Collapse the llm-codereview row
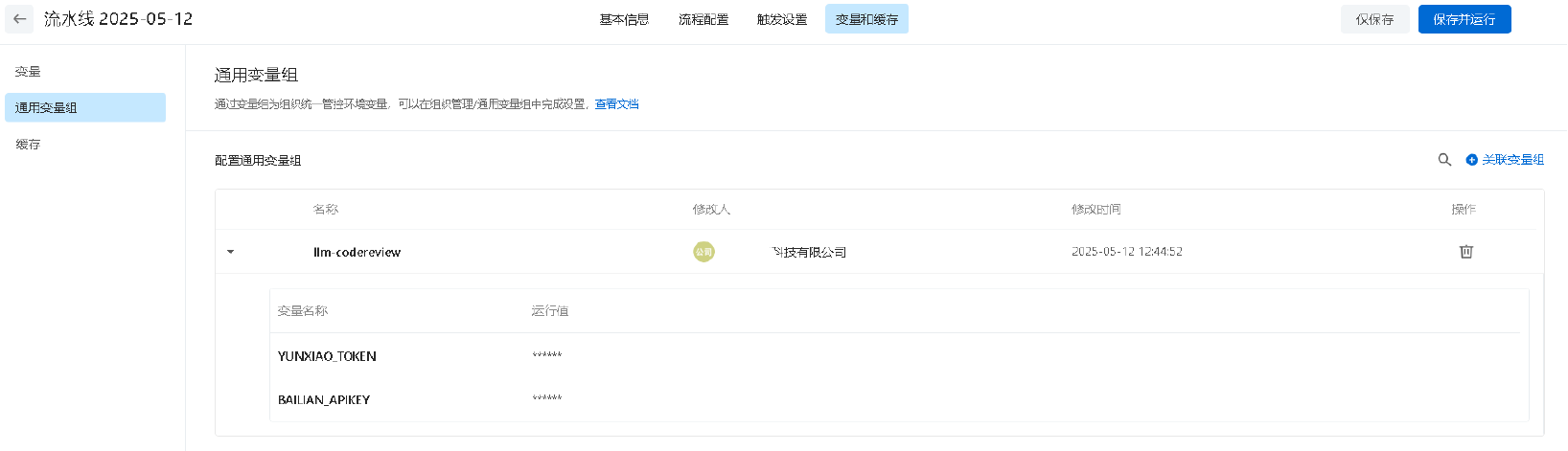 [230, 252]
